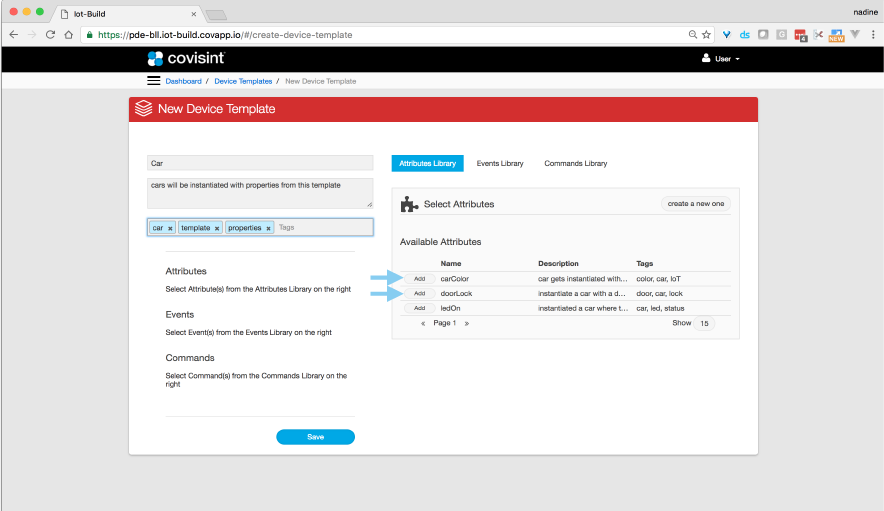Add the doorLock attribute
This screenshot has width=884, height=511.
tap(419, 293)
